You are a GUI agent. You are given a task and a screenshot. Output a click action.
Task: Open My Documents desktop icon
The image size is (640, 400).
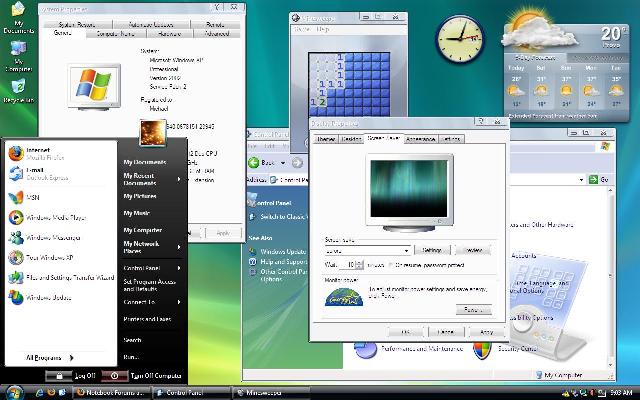click(x=18, y=18)
